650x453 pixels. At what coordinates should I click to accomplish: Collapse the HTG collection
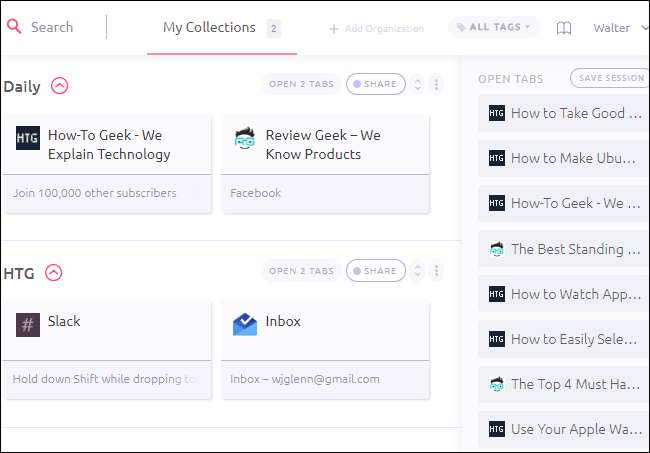53,272
